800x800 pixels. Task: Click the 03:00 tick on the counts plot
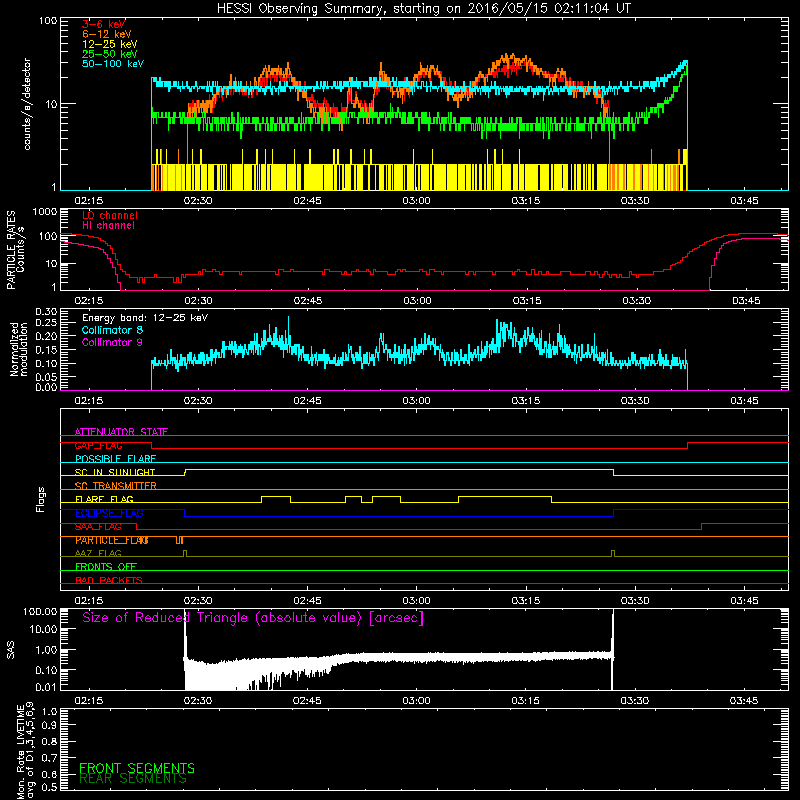coord(416,201)
